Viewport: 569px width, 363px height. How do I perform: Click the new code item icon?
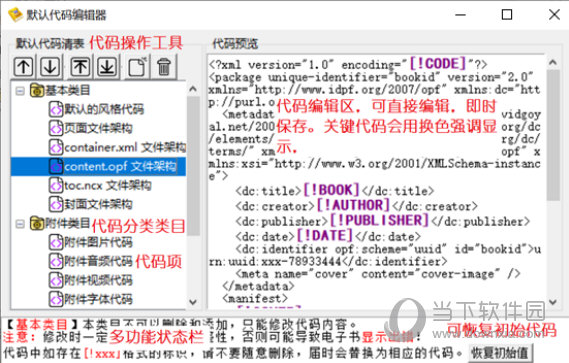(137, 67)
